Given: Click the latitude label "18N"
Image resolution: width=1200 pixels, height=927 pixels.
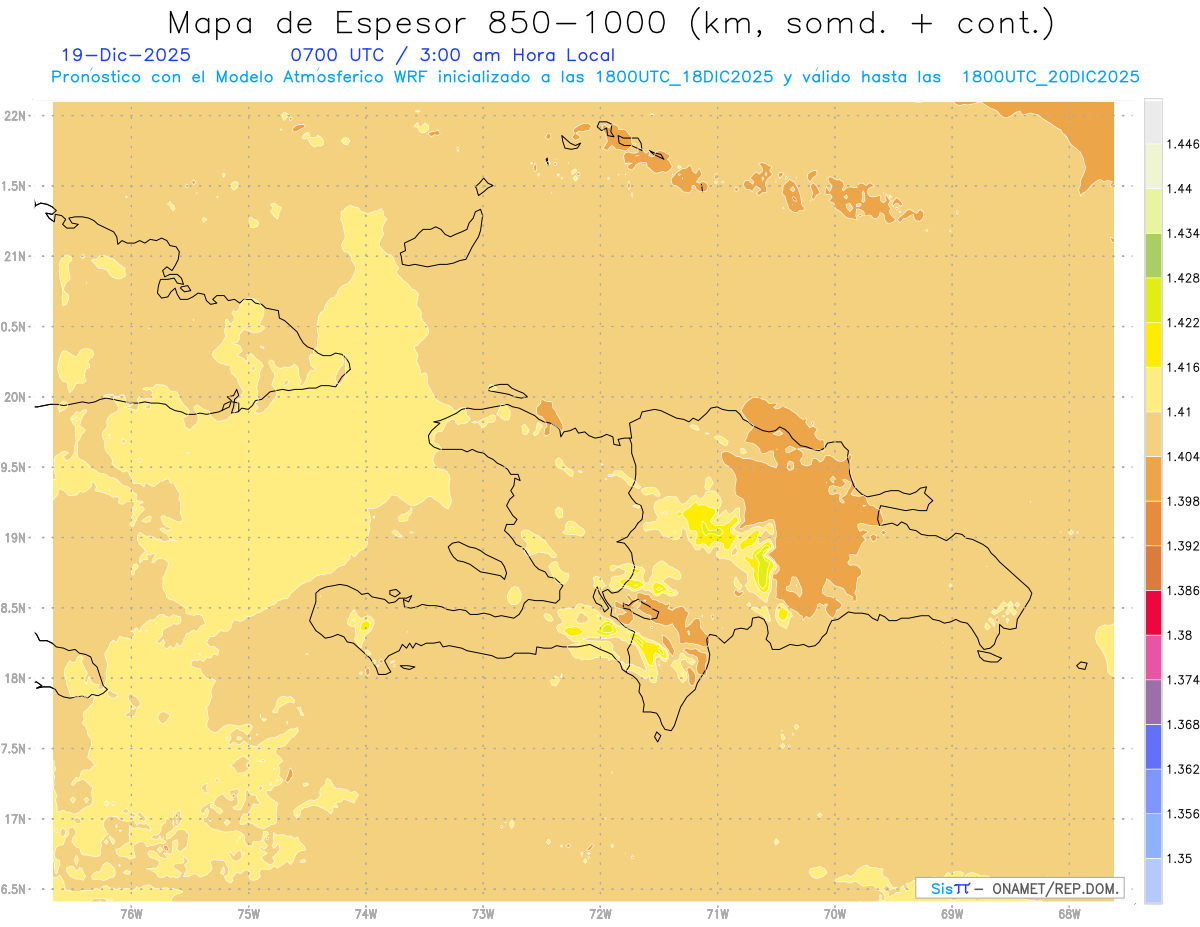Looking at the screenshot, I should [16, 678].
